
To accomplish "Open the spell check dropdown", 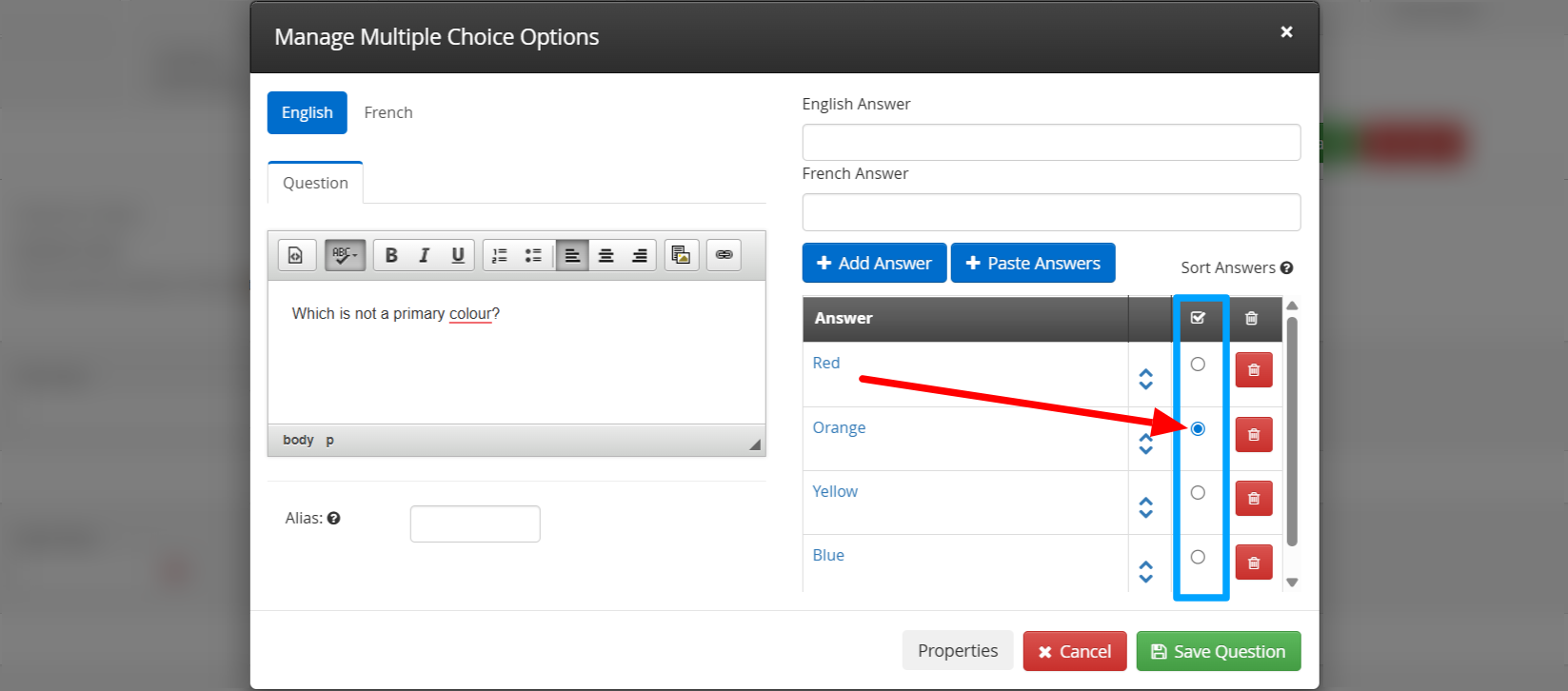I will pos(345,255).
